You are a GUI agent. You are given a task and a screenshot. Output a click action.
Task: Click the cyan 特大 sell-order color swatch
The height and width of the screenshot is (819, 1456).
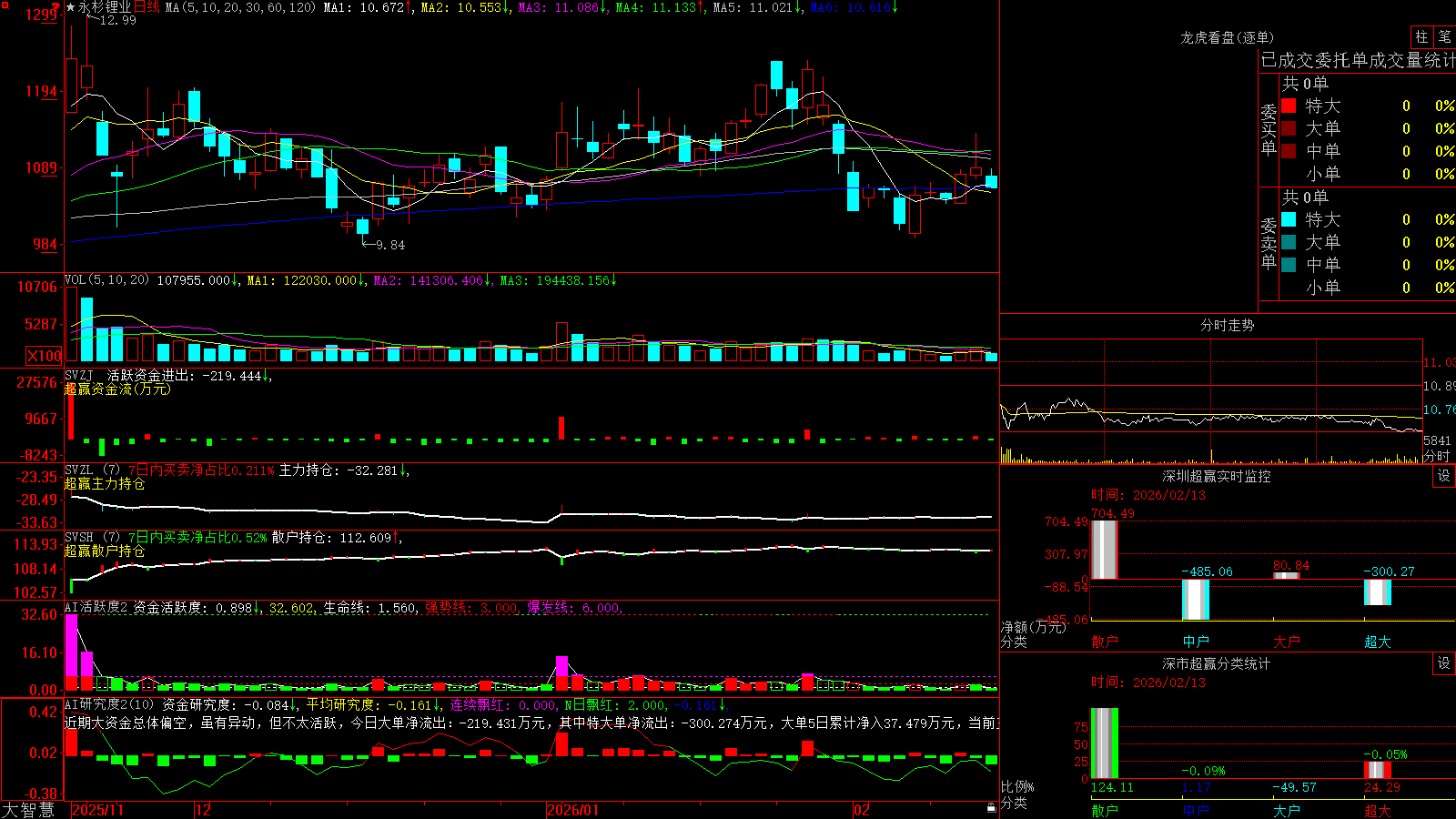pos(1289,219)
